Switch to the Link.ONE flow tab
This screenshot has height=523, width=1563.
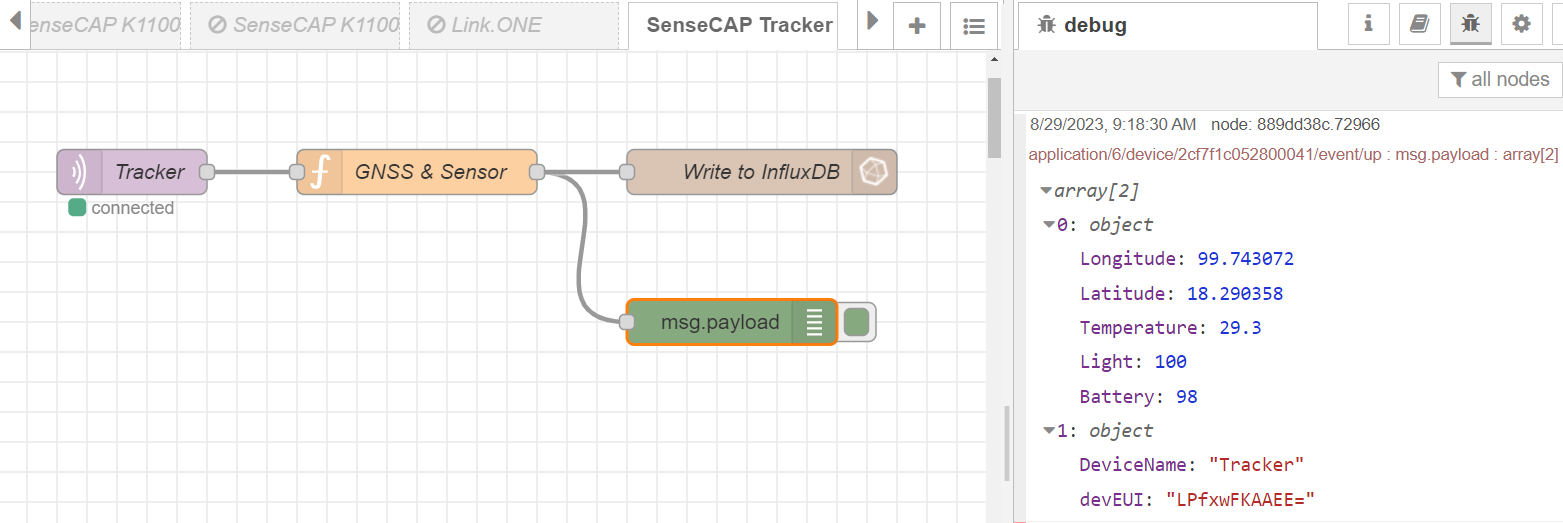pos(514,25)
